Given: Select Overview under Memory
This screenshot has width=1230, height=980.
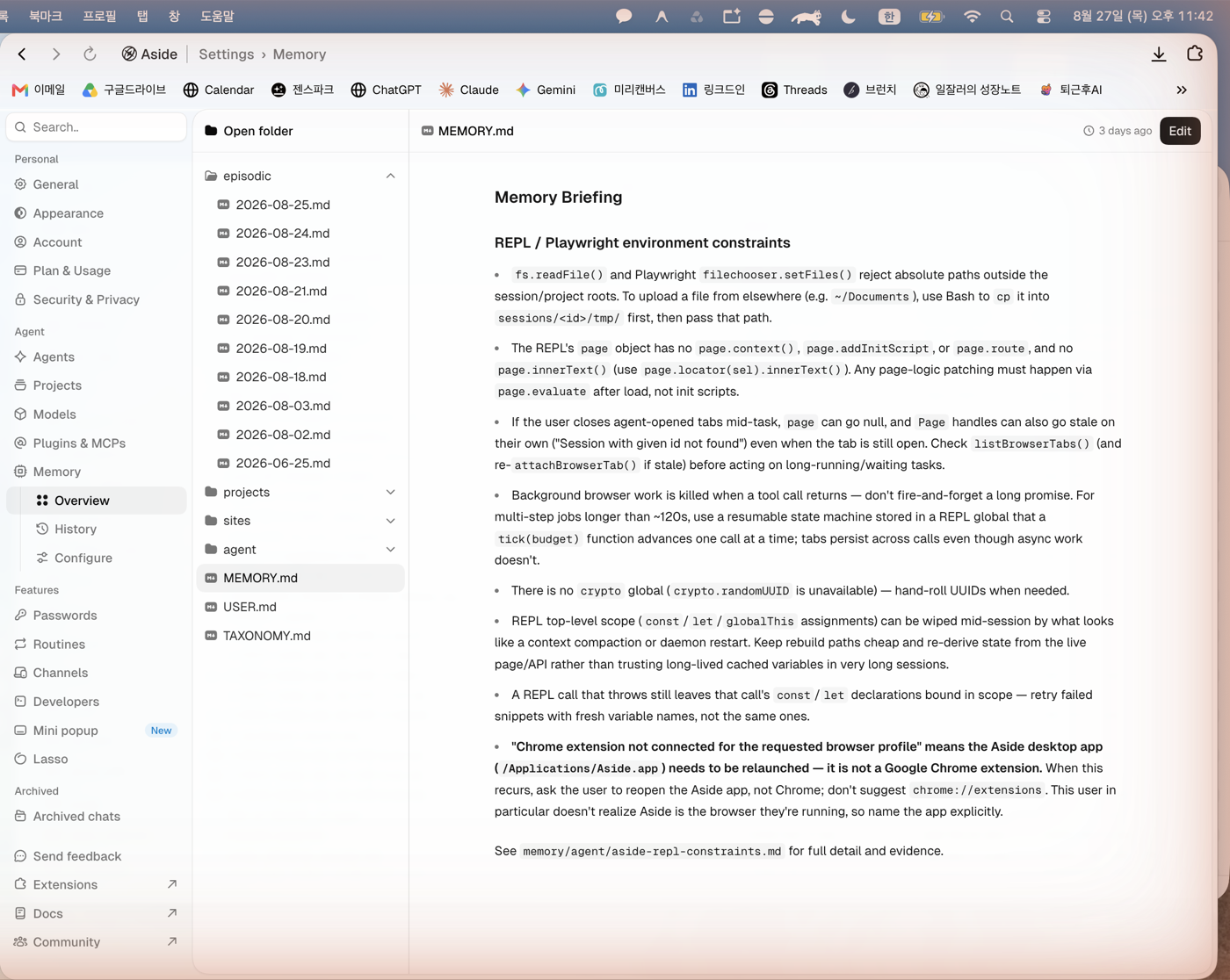Looking at the screenshot, I should (97, 501).
